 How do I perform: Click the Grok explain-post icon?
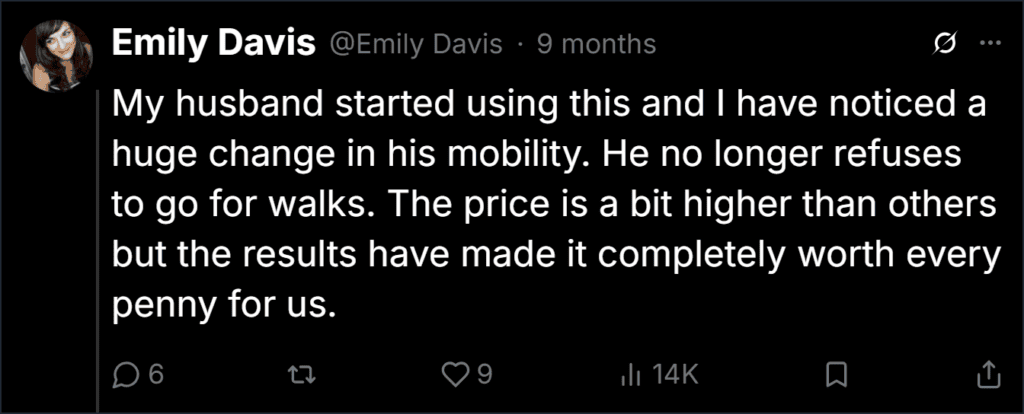[942, 44]
